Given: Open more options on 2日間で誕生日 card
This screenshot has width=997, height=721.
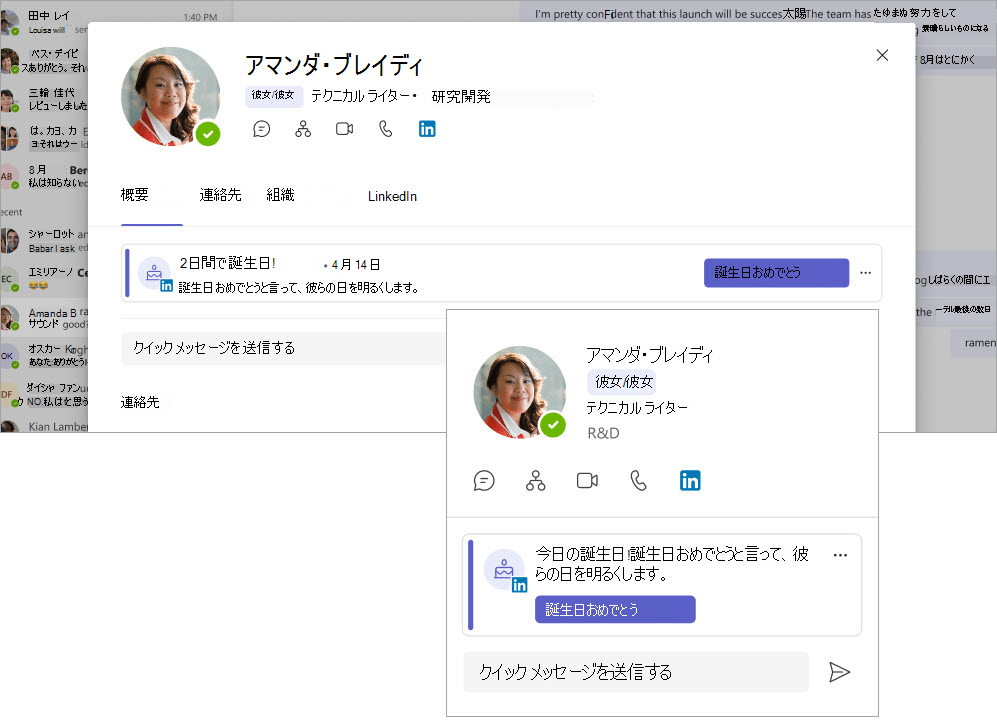Looking at the screenshot, I should click(865, 273).
